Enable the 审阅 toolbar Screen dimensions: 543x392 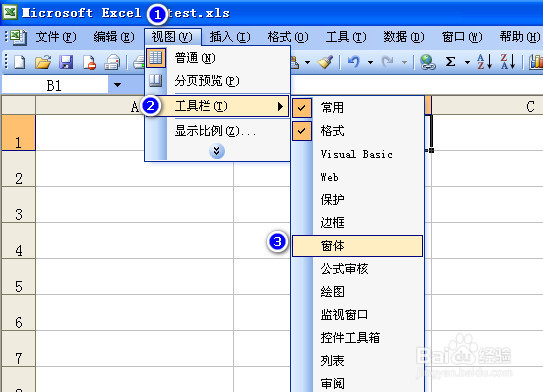(x=357, y=383)
